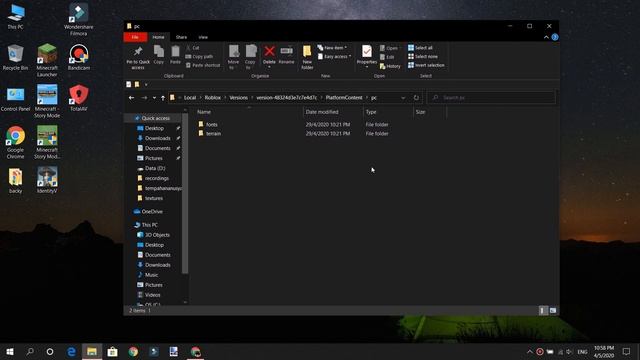Open the Properties icon in the ribbon
The width and height of the screenshot is (640, 360).
click(x=367, y=52)
